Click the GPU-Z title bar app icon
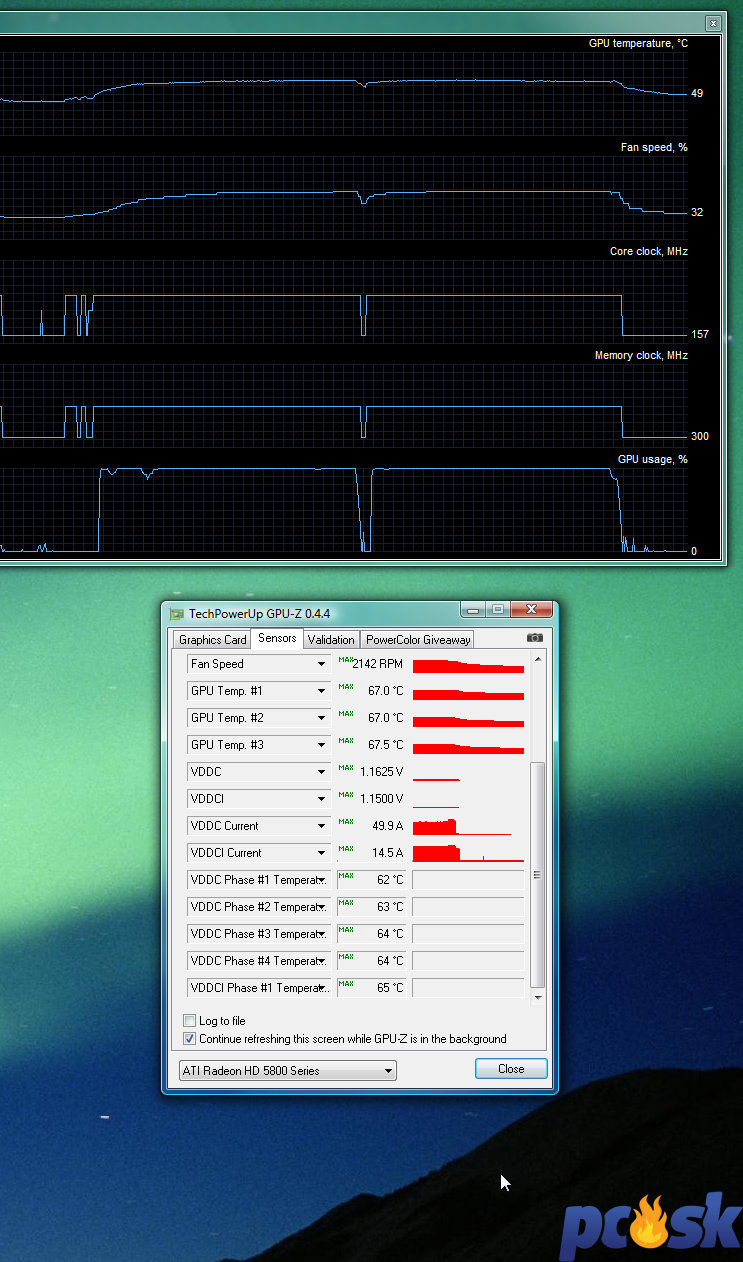 pos(177,614)
